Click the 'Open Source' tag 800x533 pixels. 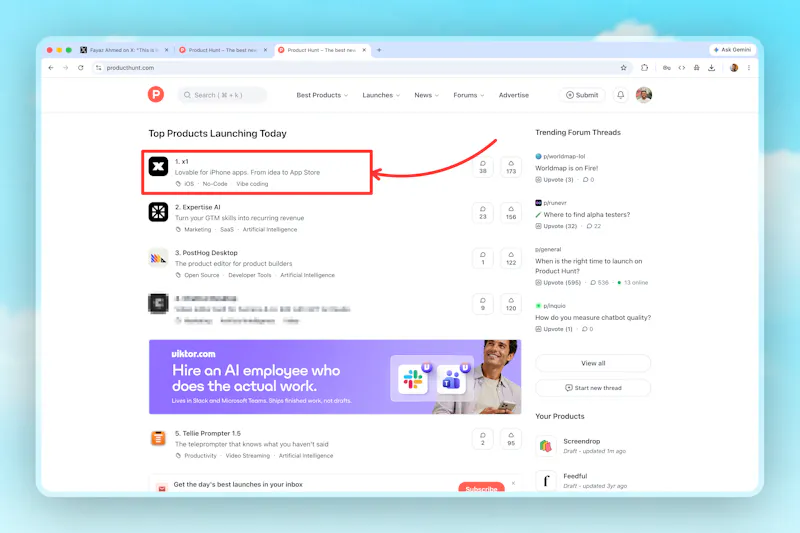(x=202, y=275)
